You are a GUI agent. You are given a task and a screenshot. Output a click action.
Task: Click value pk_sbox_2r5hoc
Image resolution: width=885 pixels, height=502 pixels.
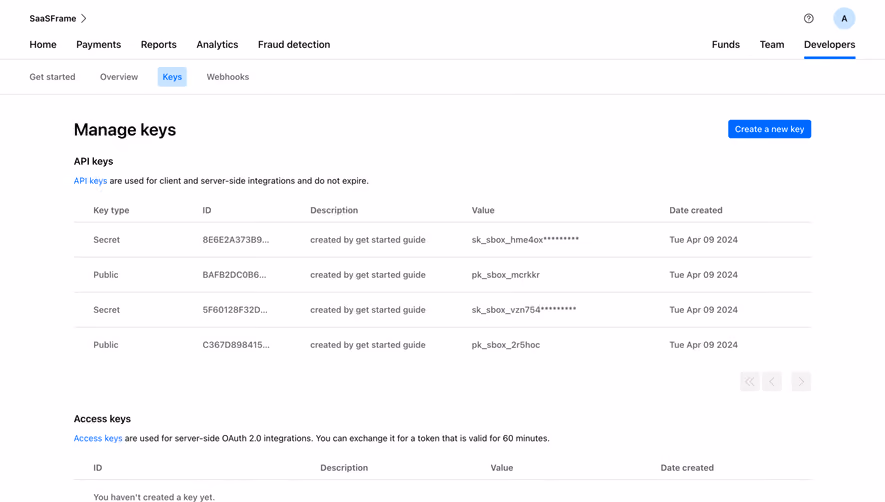click(x=506, y=344)
